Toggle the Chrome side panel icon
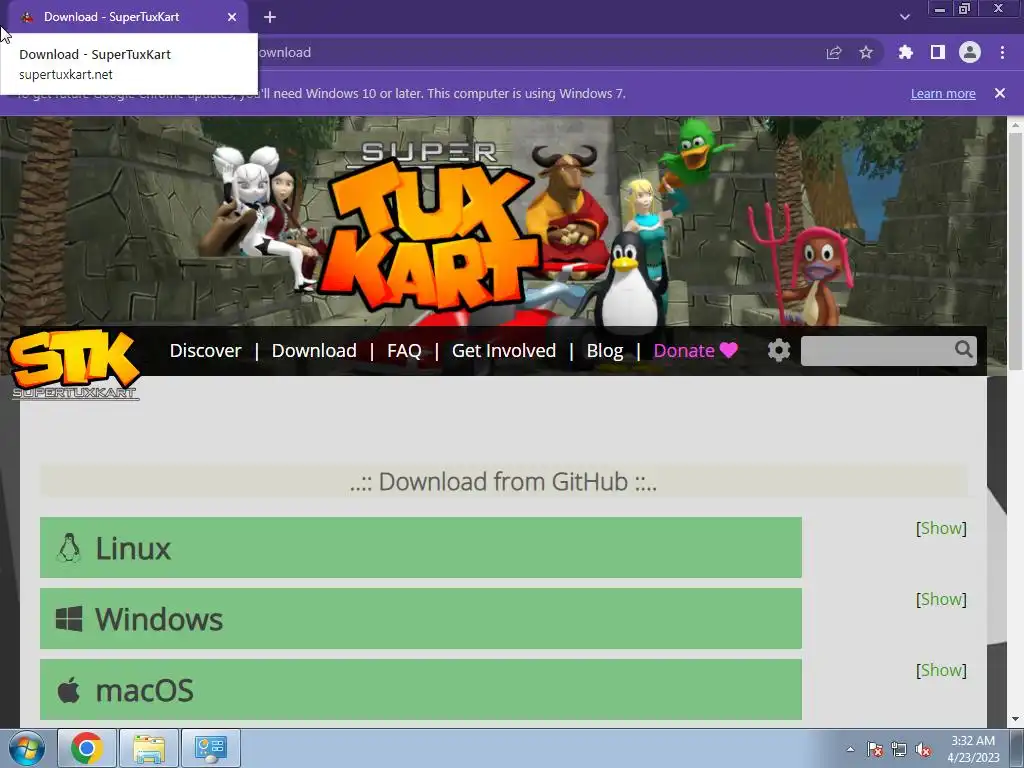 coord(938,52)
